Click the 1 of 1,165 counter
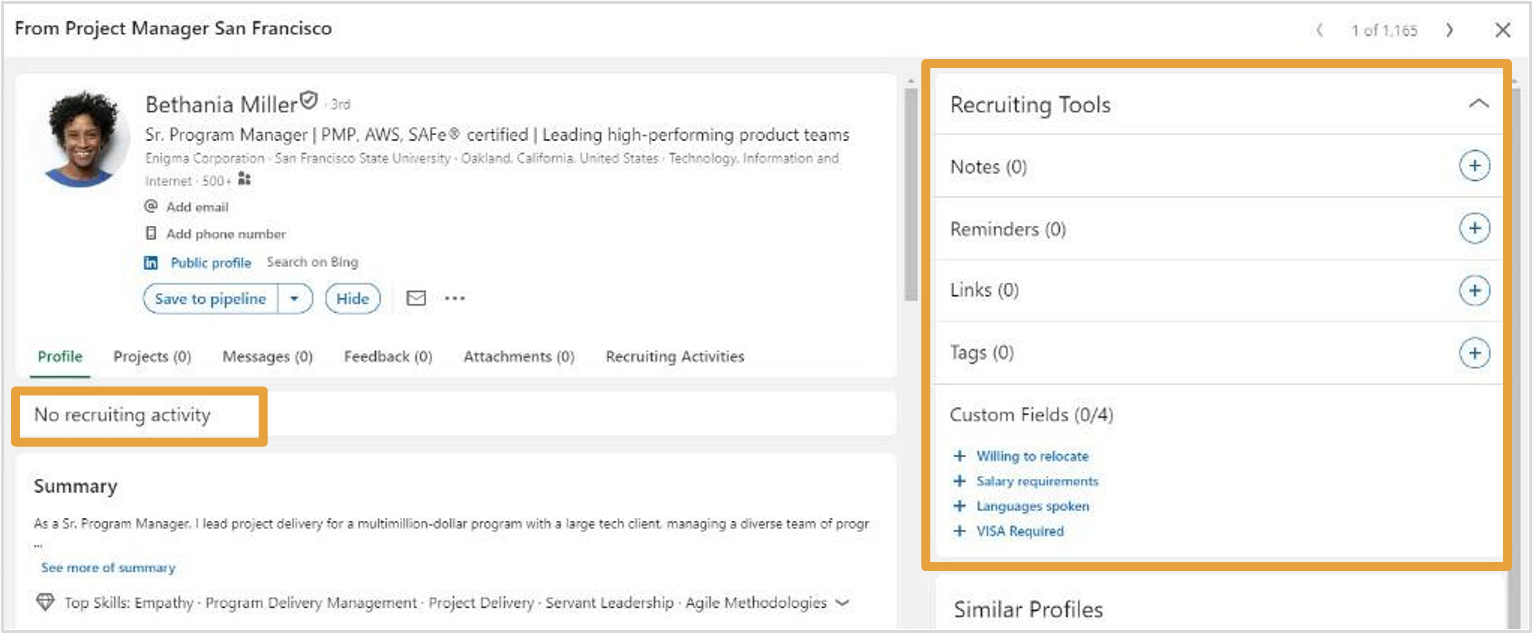The height and width of the screenshot is (641, 1540). [1384, 31]
